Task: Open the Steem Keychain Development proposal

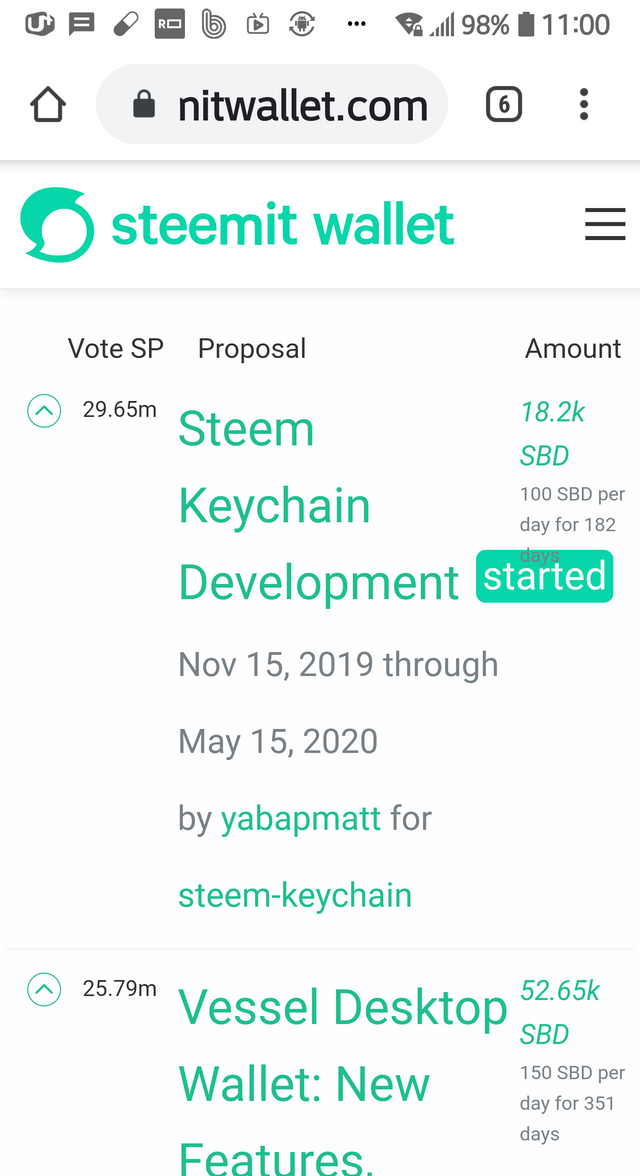Action: tap(318, 506)
